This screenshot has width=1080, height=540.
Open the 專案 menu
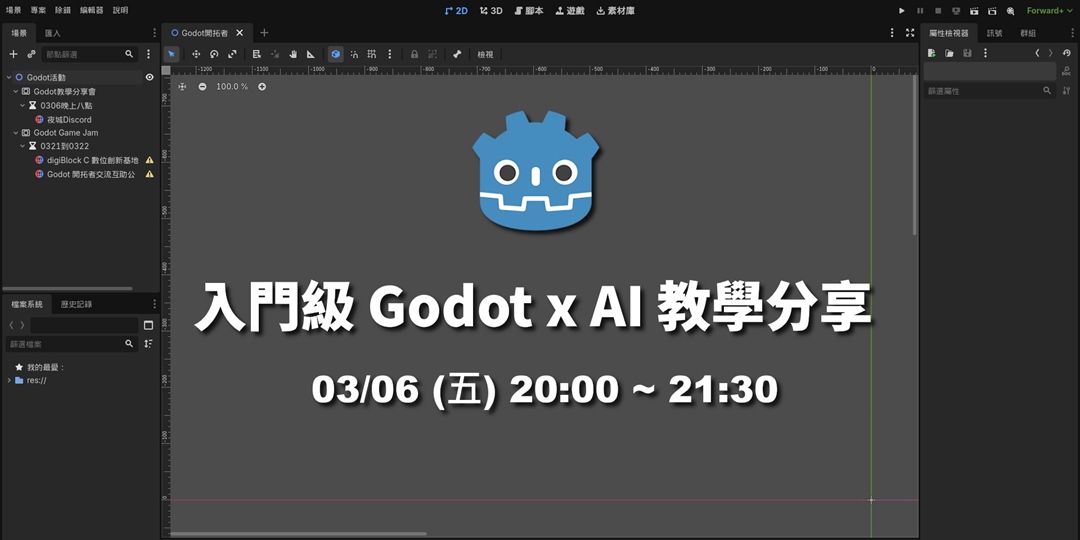click(x=38, y=10)
